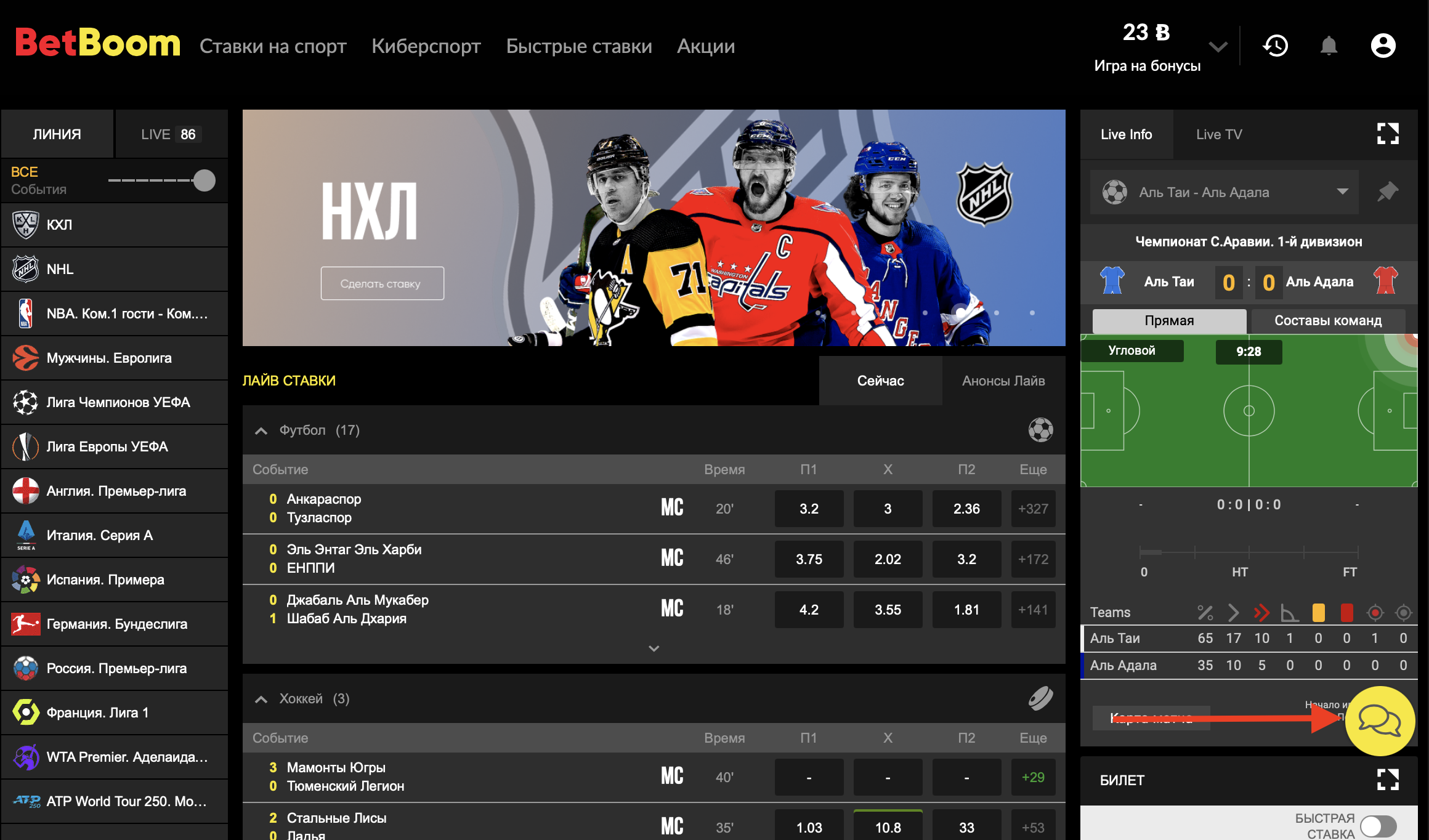Viewport: 1429px width, 840px height.
Task: Open NHL league from the sidebar
Action: tap(115, 269)
